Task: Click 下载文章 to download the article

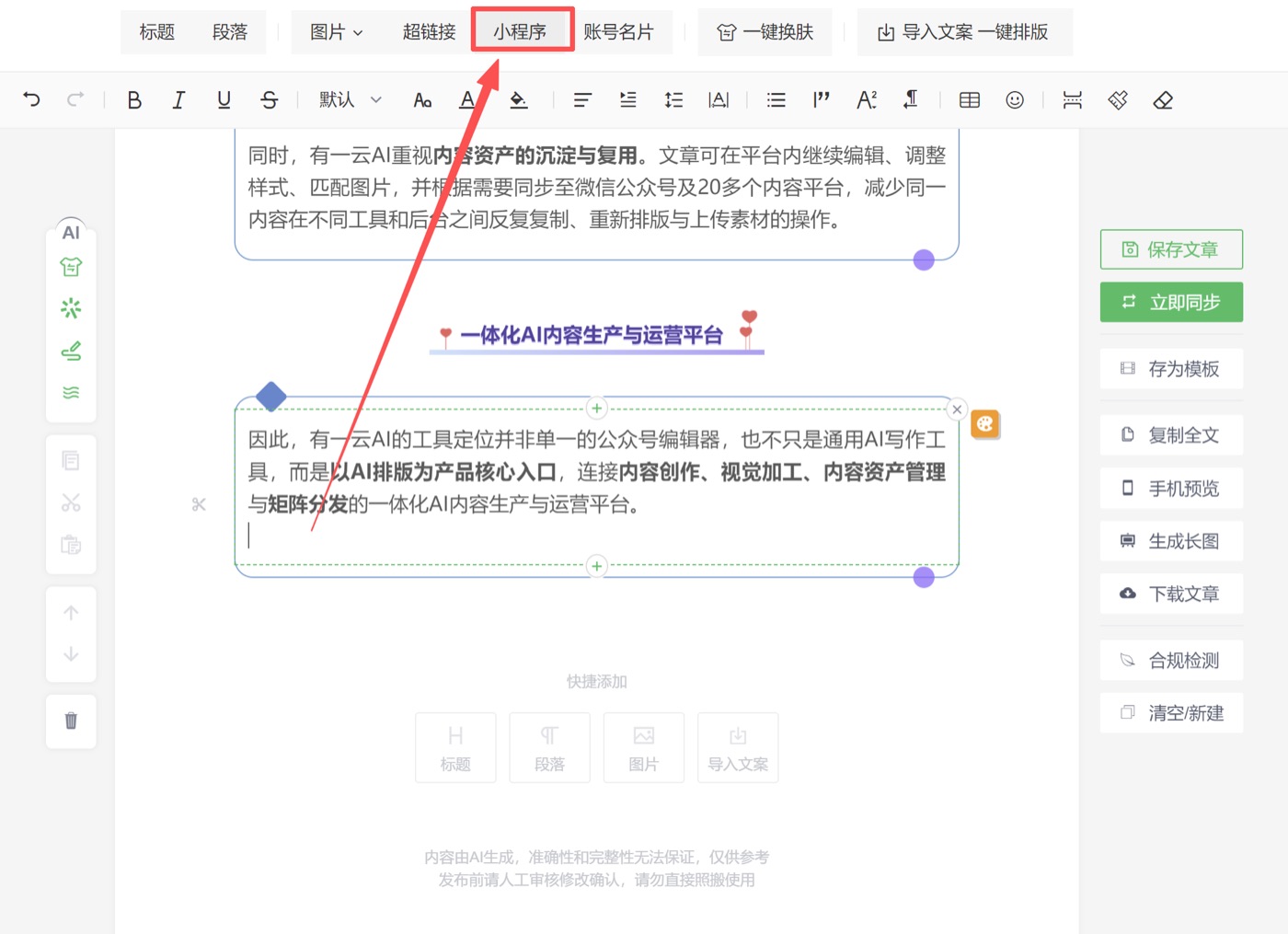Action: [x=1171, y=594]
